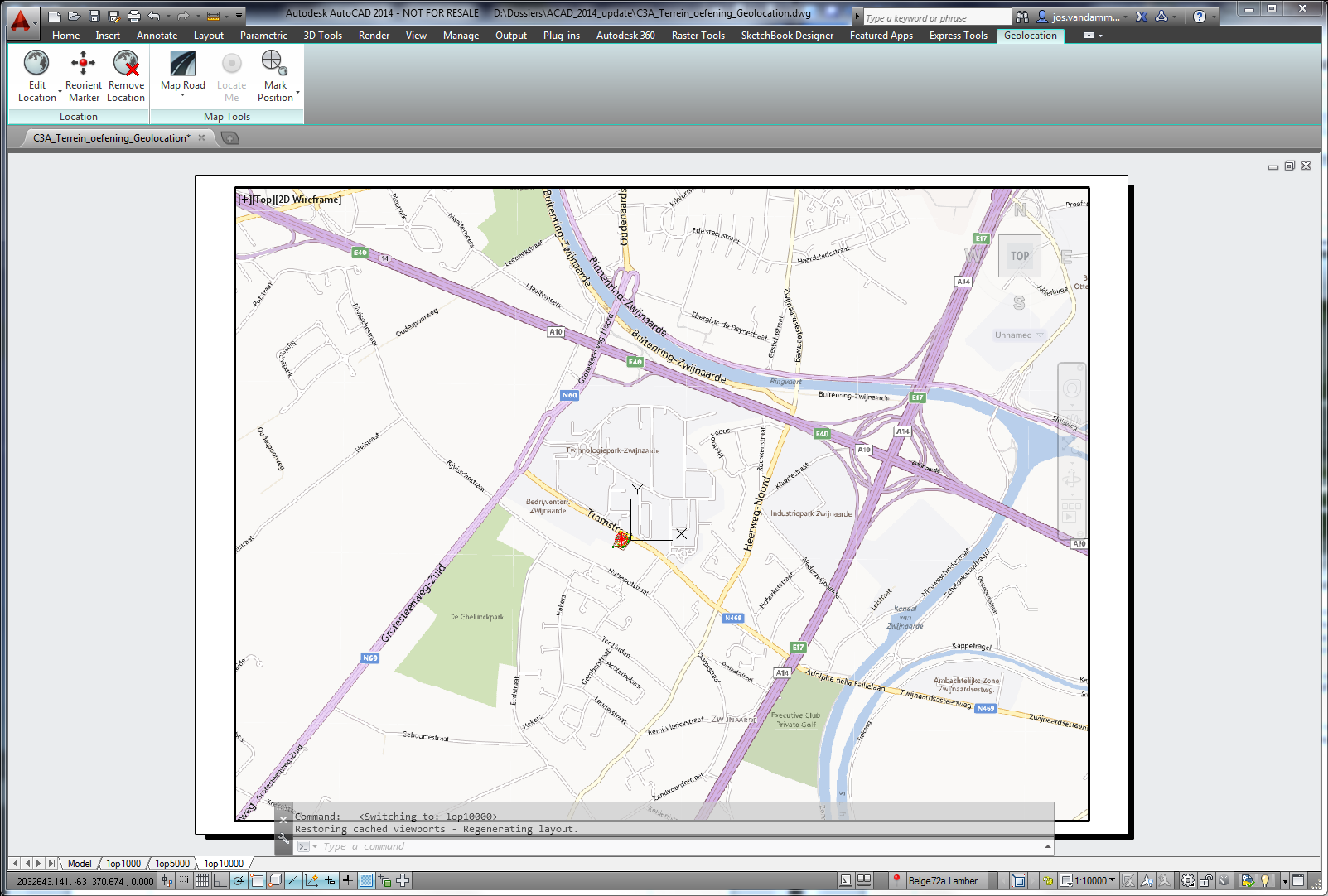The width and height of the screenshot is (1328, 896).
Task: Toggle Polar Tracking in status bar
Action: click(x=239, y=880)
